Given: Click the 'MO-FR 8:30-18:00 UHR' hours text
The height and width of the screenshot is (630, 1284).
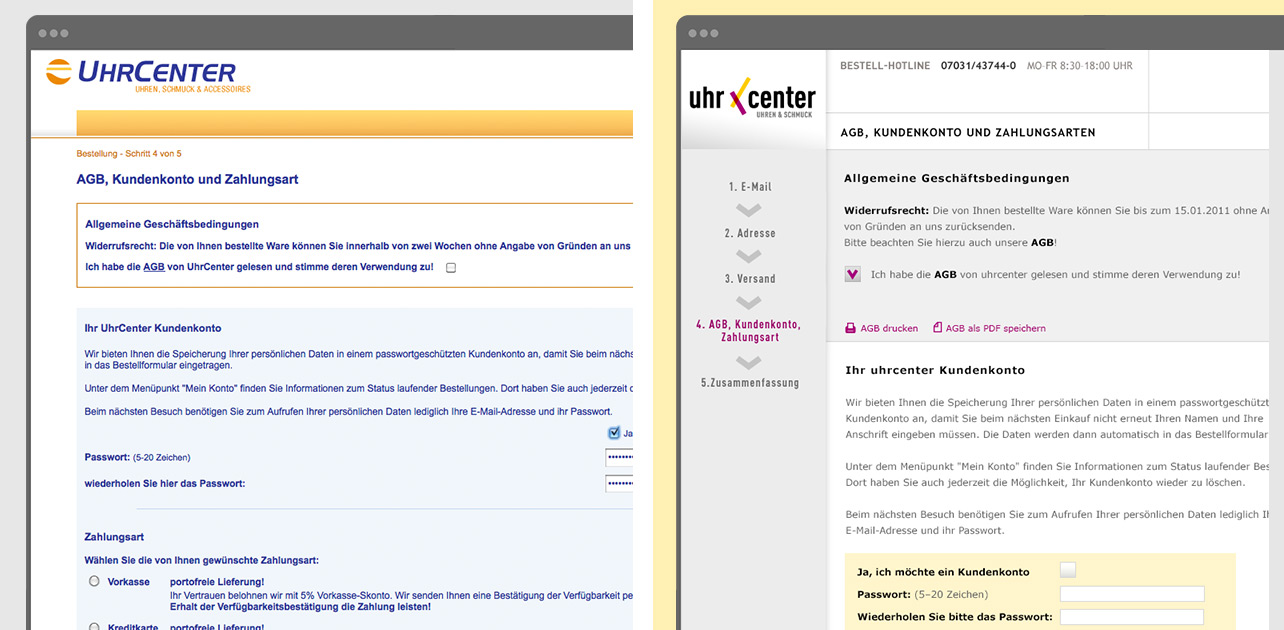Looking at the screenshot, I should 1079,66.
